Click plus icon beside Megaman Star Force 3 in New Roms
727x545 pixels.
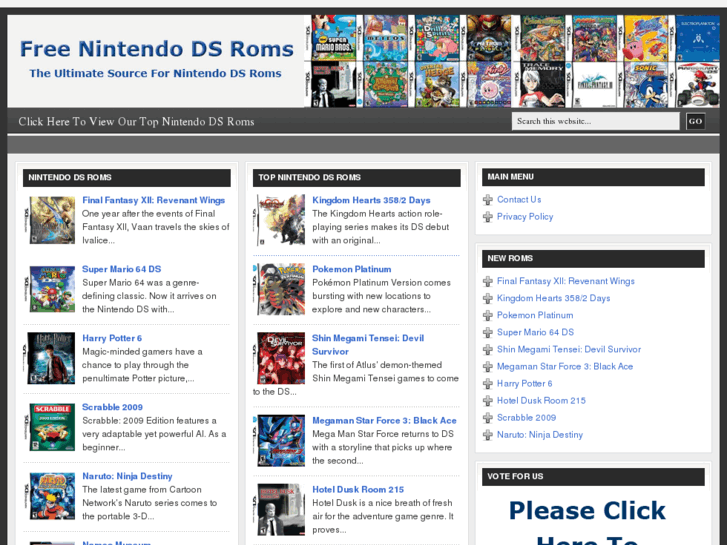(488, 367)
